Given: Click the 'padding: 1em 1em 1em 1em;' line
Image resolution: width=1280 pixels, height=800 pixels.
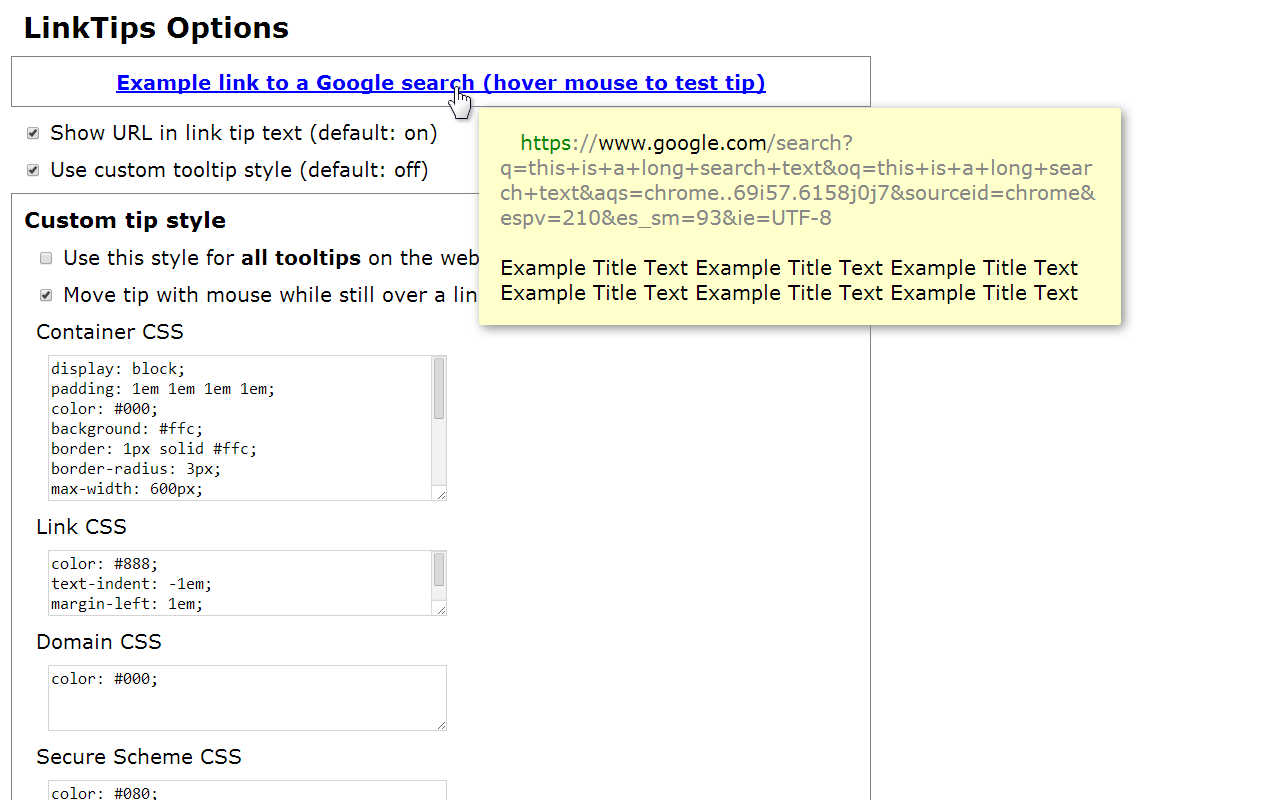Looking at the screenshot, I should click(x=163, y=389).
